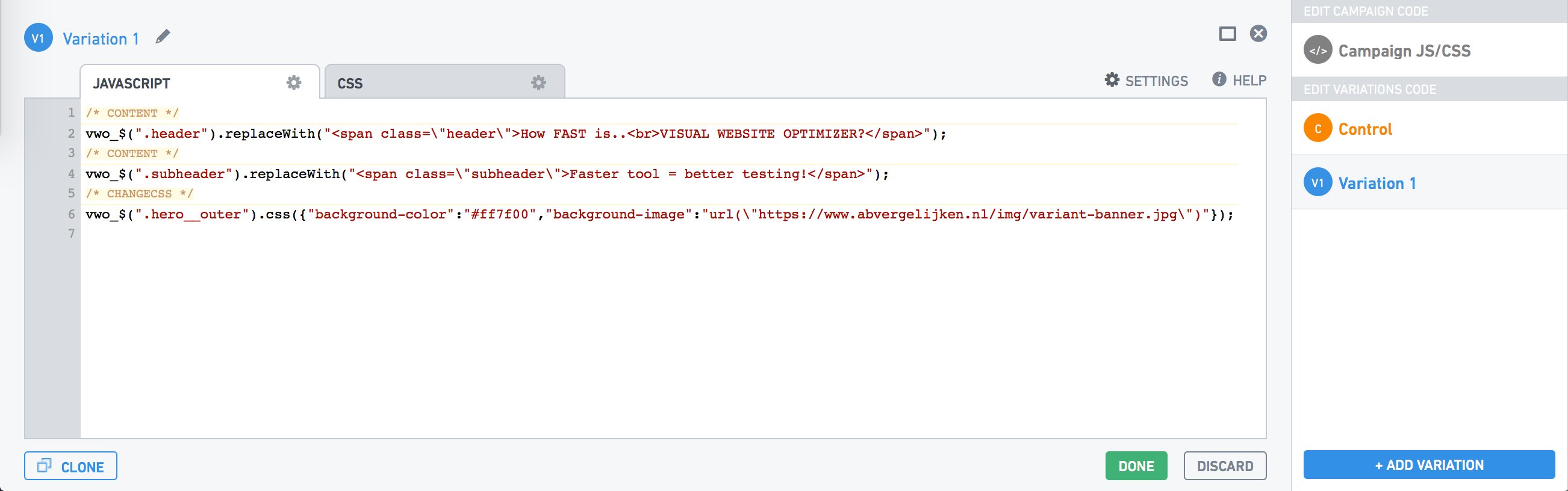Open the Settings gear link

pyautogui.click(x=1146, y=80)
